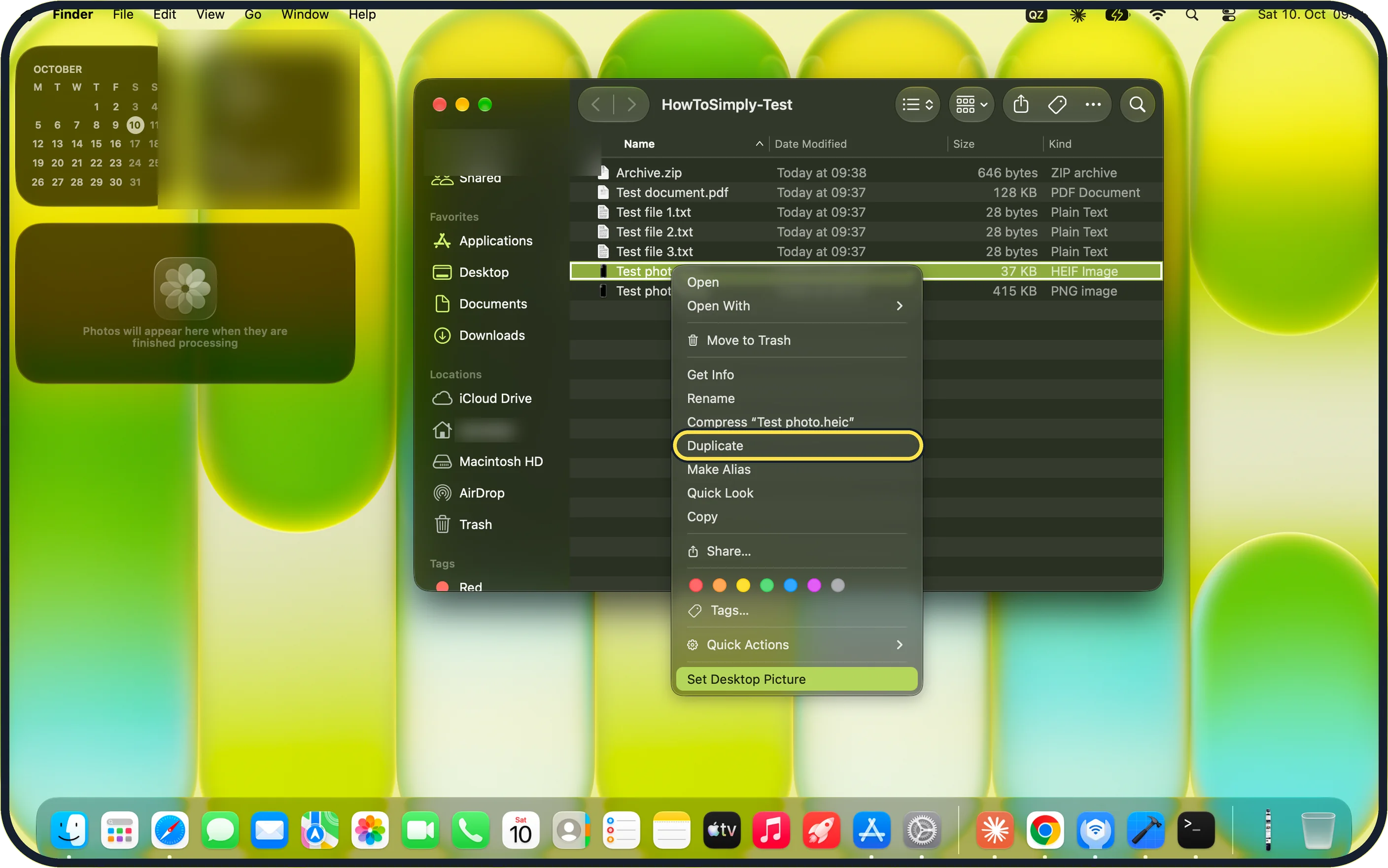Select Move to Trash menu item
1388x868 pixels.
pos(797,340)
